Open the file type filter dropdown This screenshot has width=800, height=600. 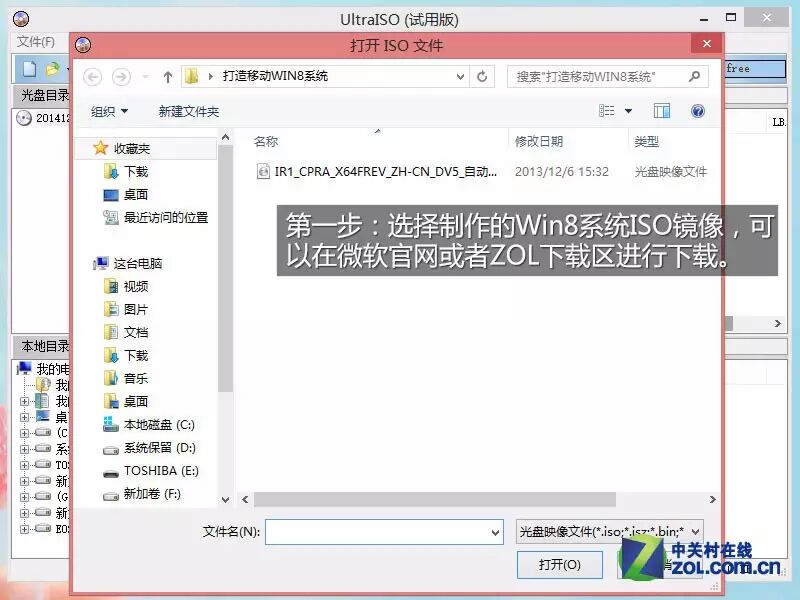click(695, 532)
